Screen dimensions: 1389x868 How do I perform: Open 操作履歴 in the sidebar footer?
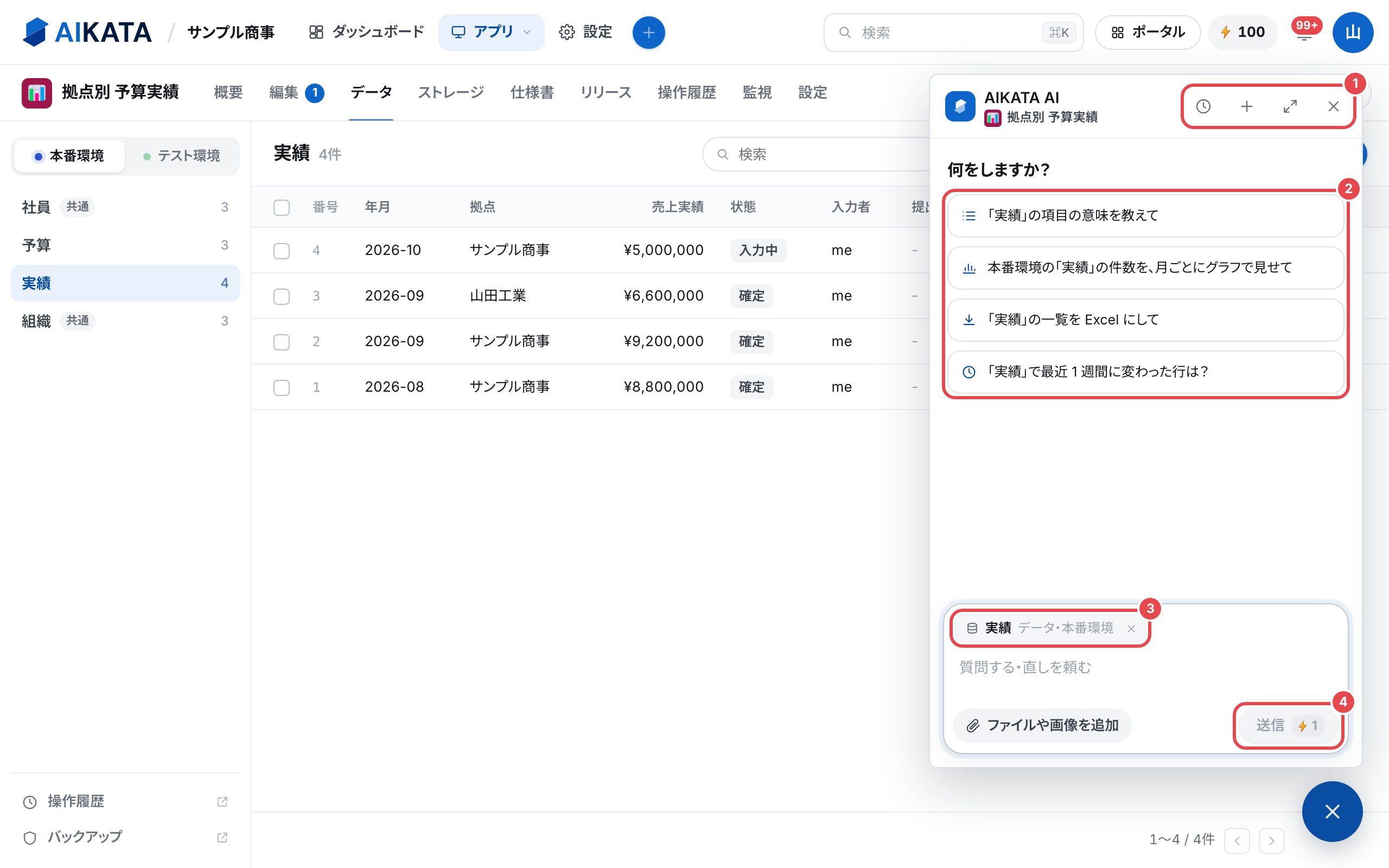[125, 801]
